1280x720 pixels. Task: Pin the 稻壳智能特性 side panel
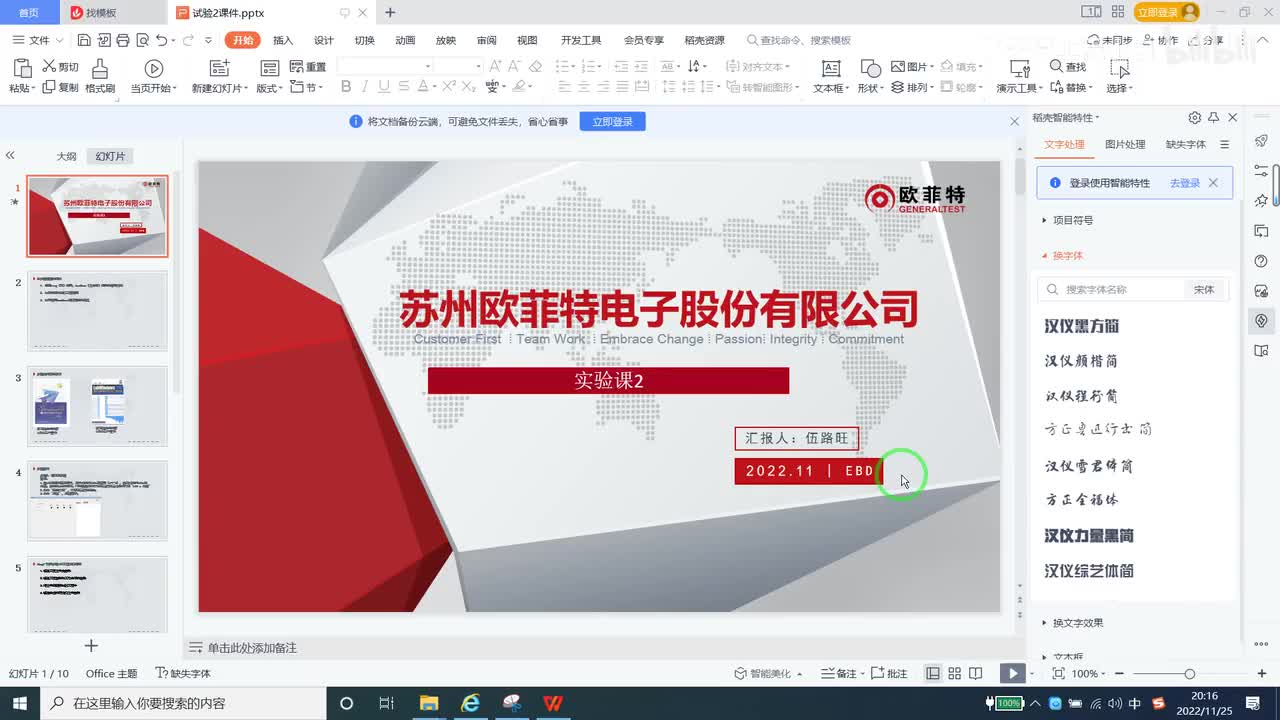(1213, 117)
